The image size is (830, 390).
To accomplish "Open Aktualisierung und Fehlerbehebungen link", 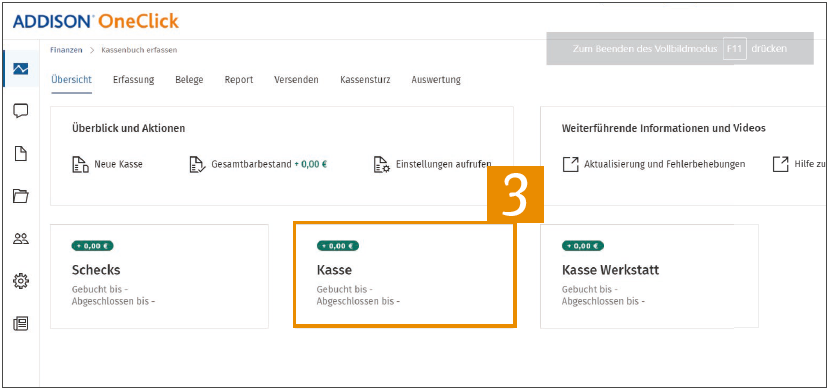I will pos(665,165).
